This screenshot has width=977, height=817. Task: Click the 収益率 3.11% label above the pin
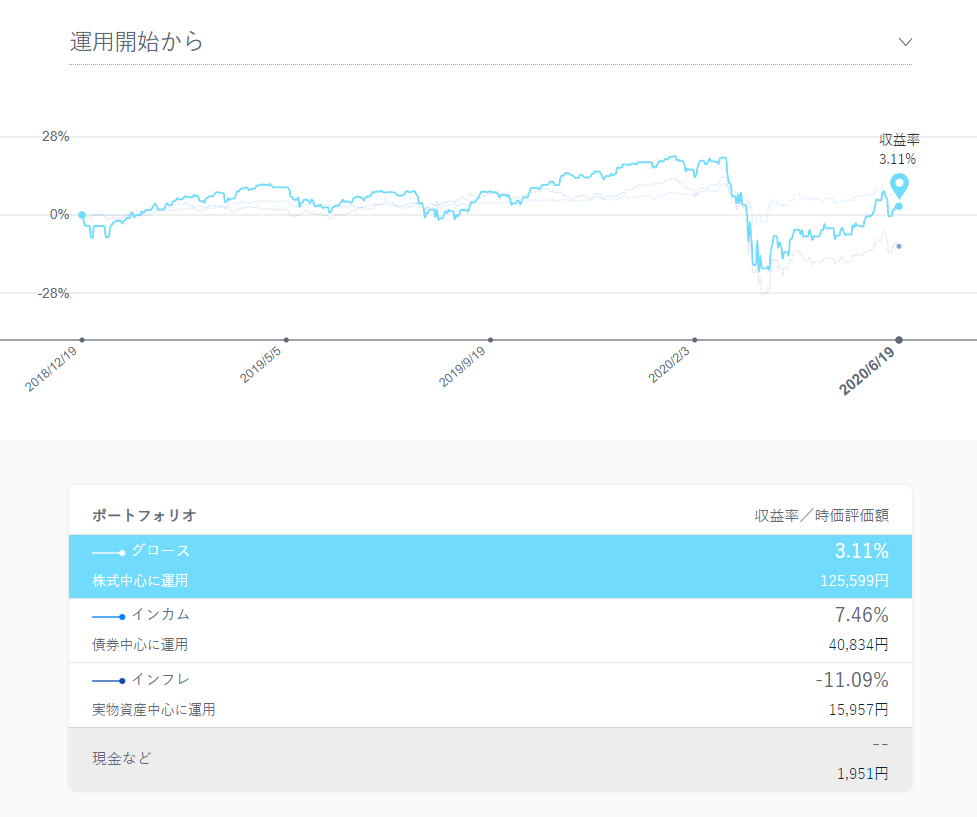898,149
